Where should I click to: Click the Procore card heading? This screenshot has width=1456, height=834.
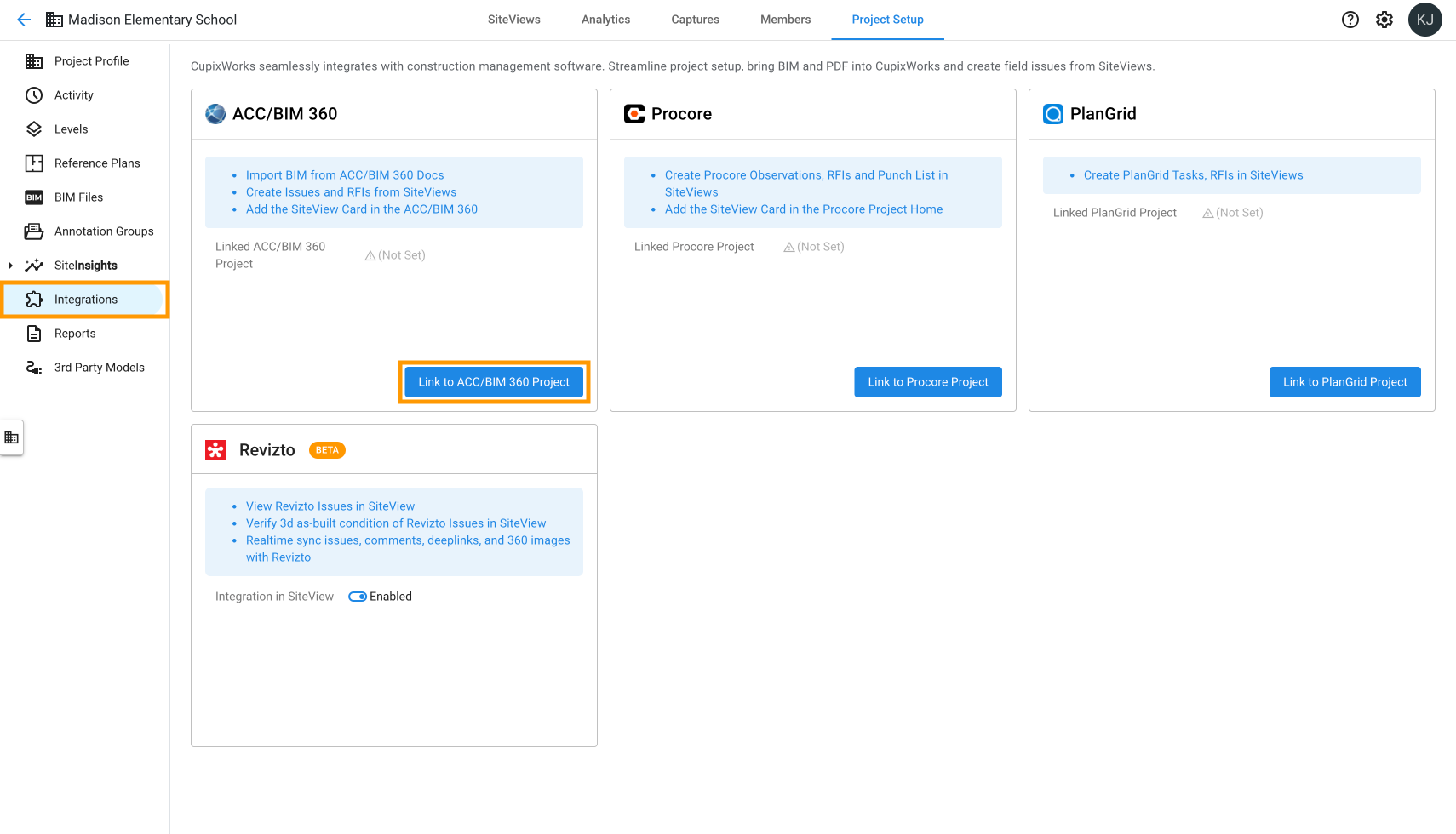click(681, 114)
